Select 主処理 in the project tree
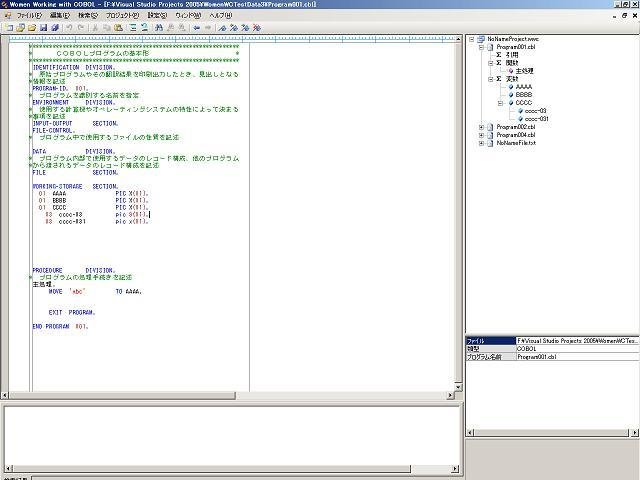 tap(524, 71)
